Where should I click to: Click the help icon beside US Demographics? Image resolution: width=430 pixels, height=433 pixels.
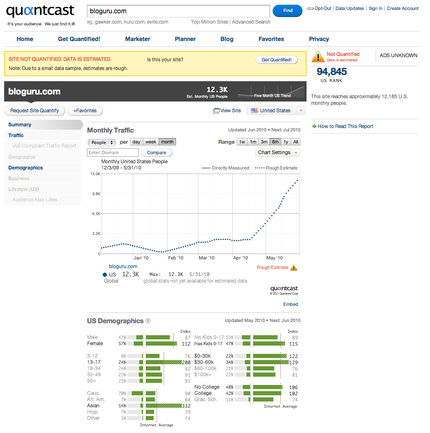tap(148, 321)
